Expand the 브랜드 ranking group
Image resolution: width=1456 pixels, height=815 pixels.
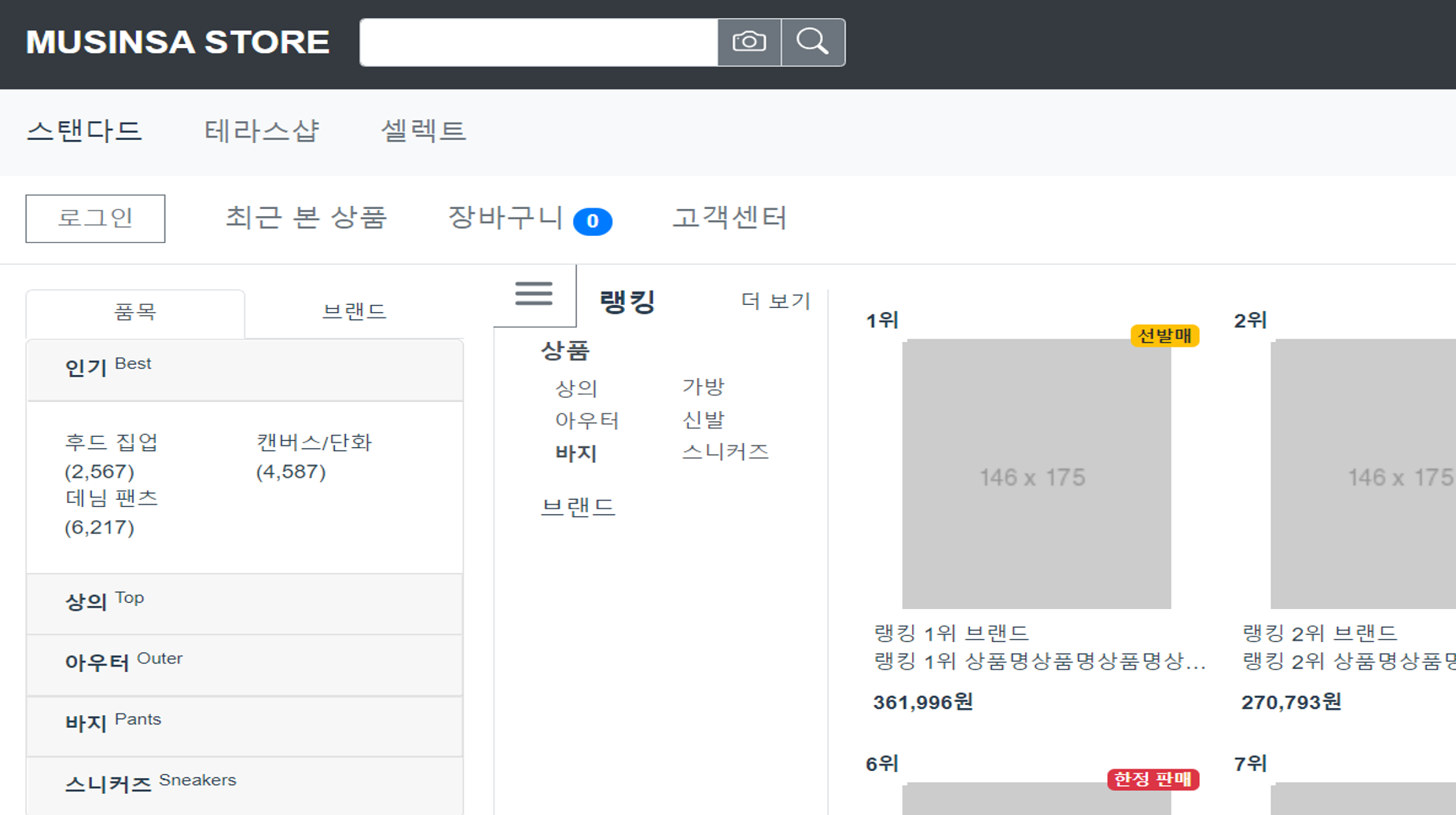tap(578, 507)
